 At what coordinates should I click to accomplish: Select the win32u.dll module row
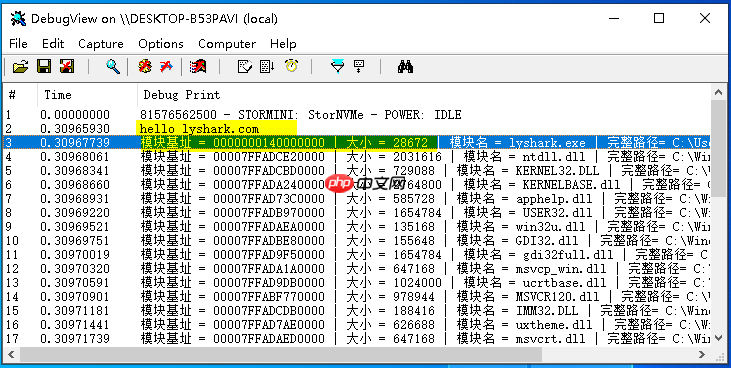click(x=357, y=227)
